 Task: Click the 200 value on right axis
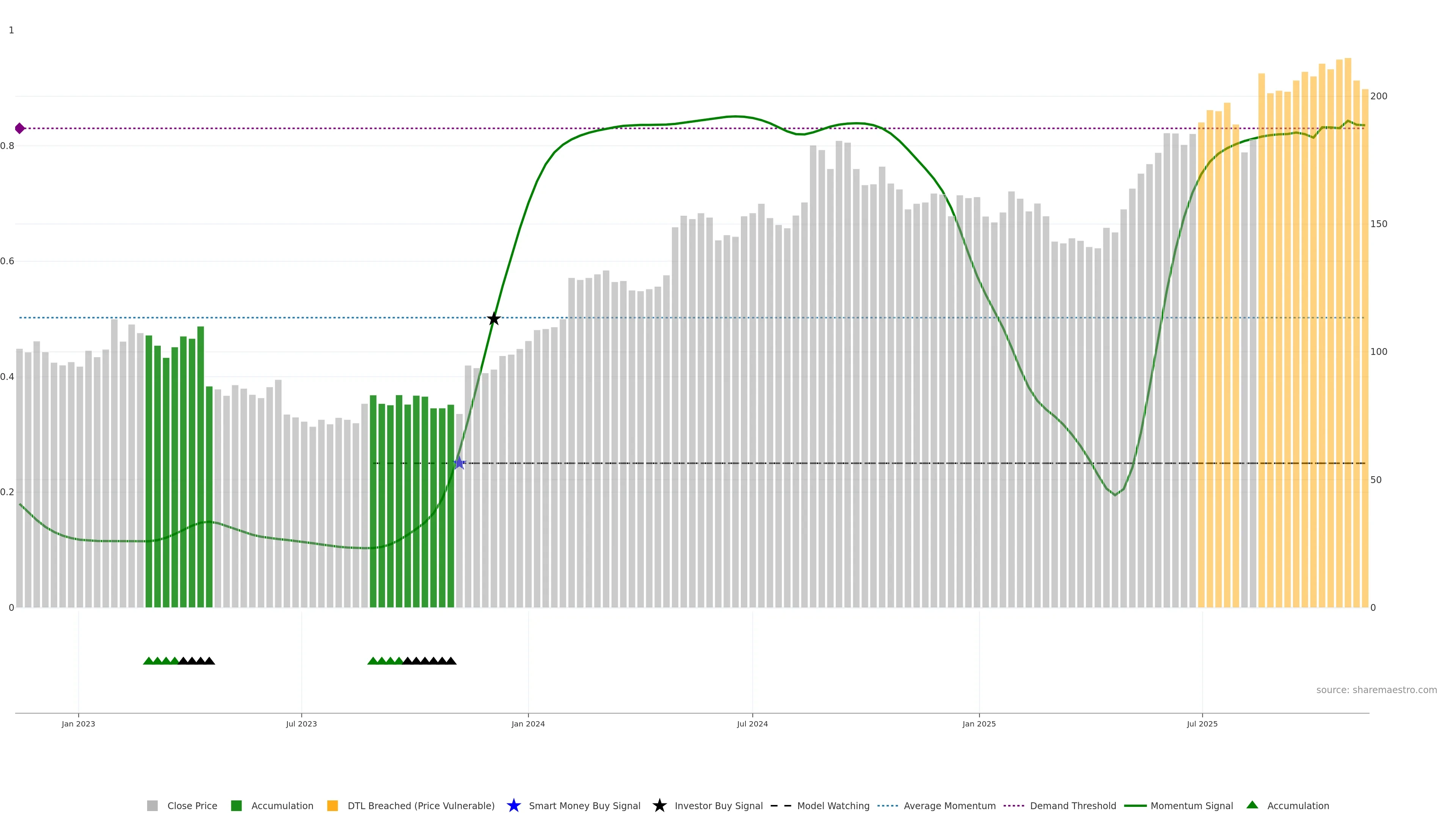[x=1379, y=96]
